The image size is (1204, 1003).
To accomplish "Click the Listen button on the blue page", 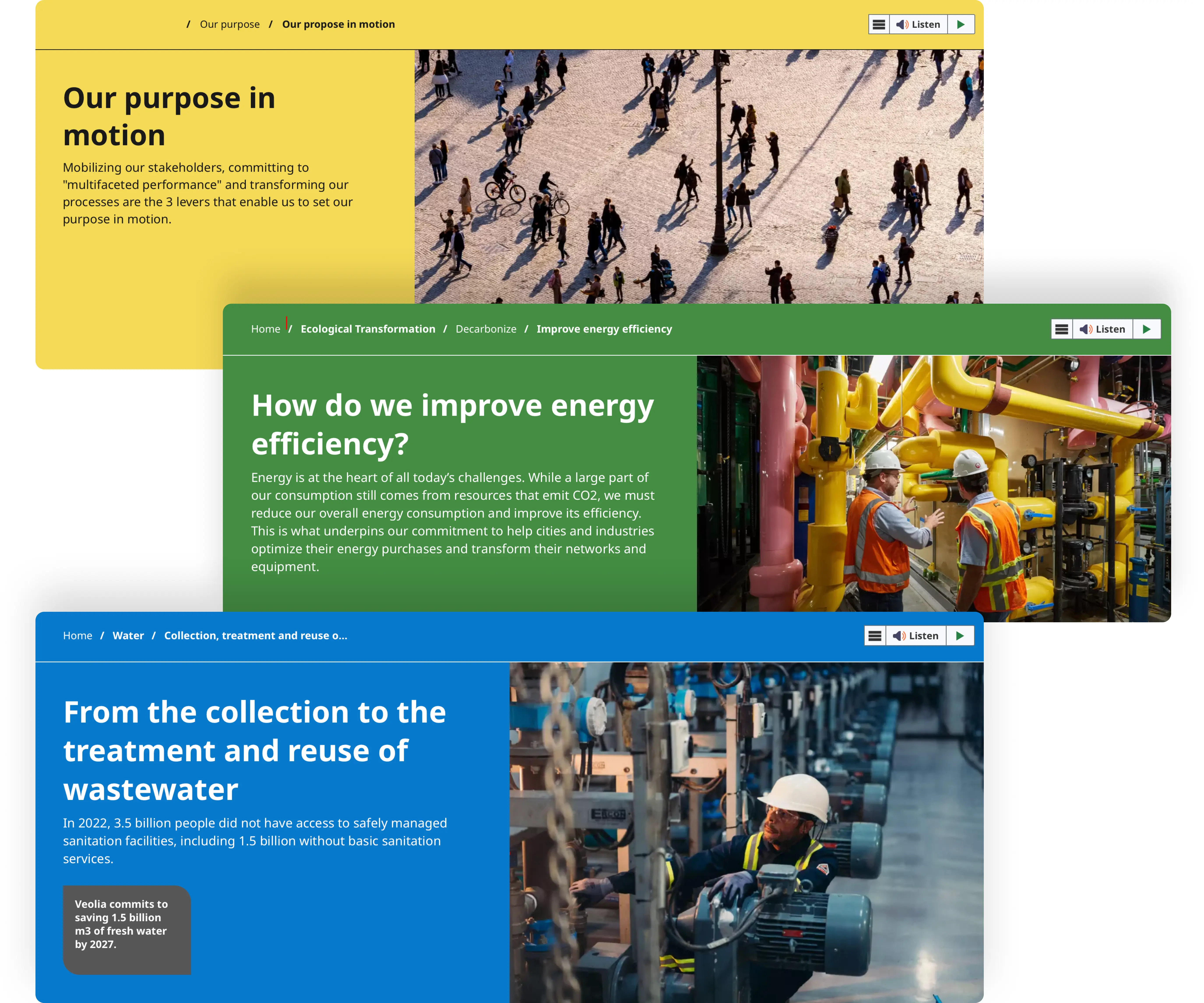I will (916, 636).
